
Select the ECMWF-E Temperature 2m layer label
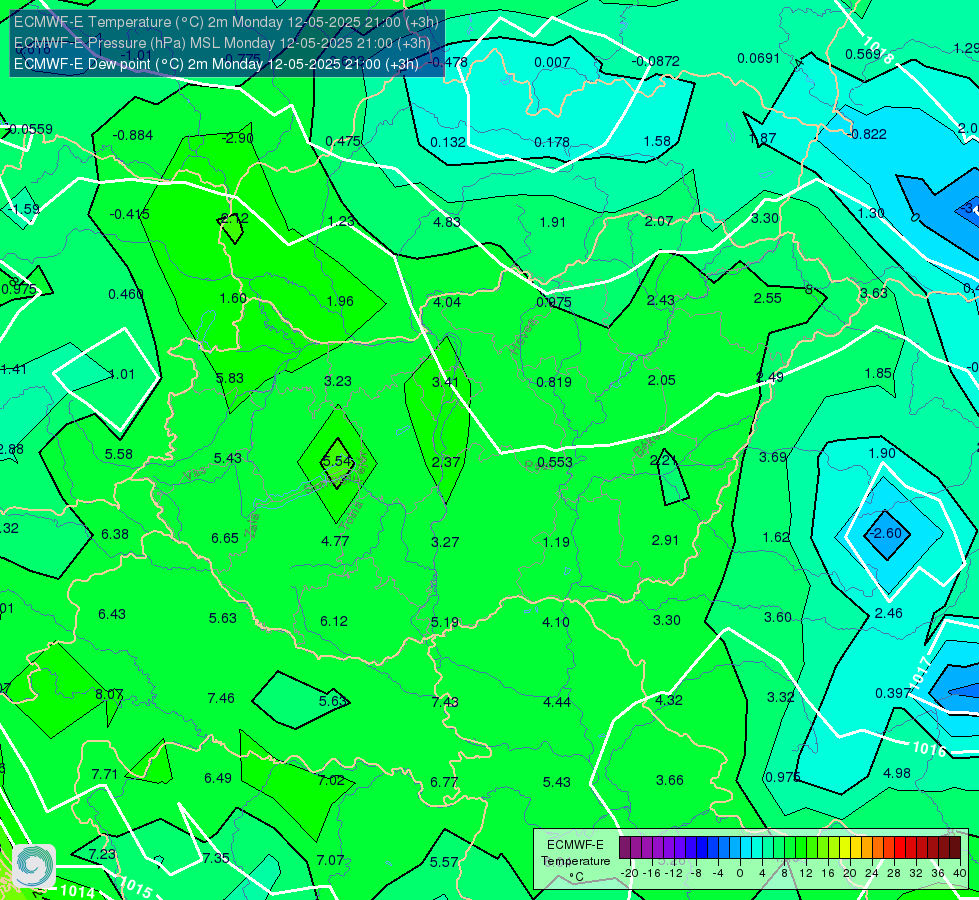click(226, 22)
